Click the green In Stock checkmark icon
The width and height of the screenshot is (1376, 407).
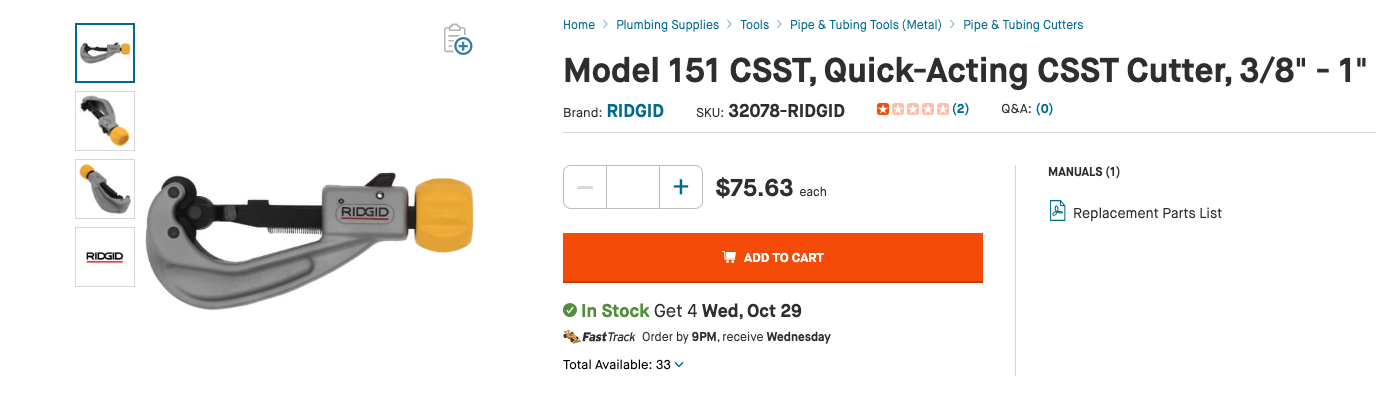point(570,311)
